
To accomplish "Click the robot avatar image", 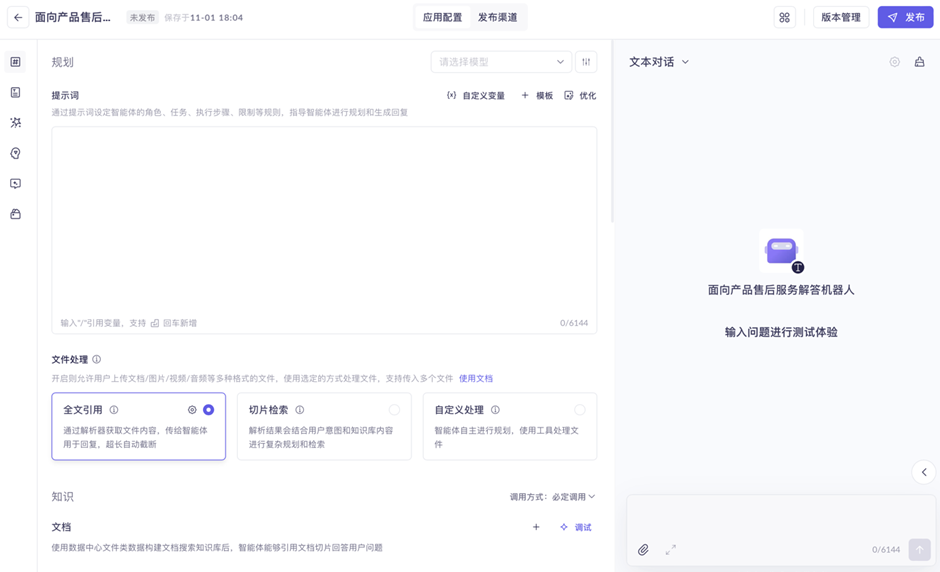I will coord(781,251).
